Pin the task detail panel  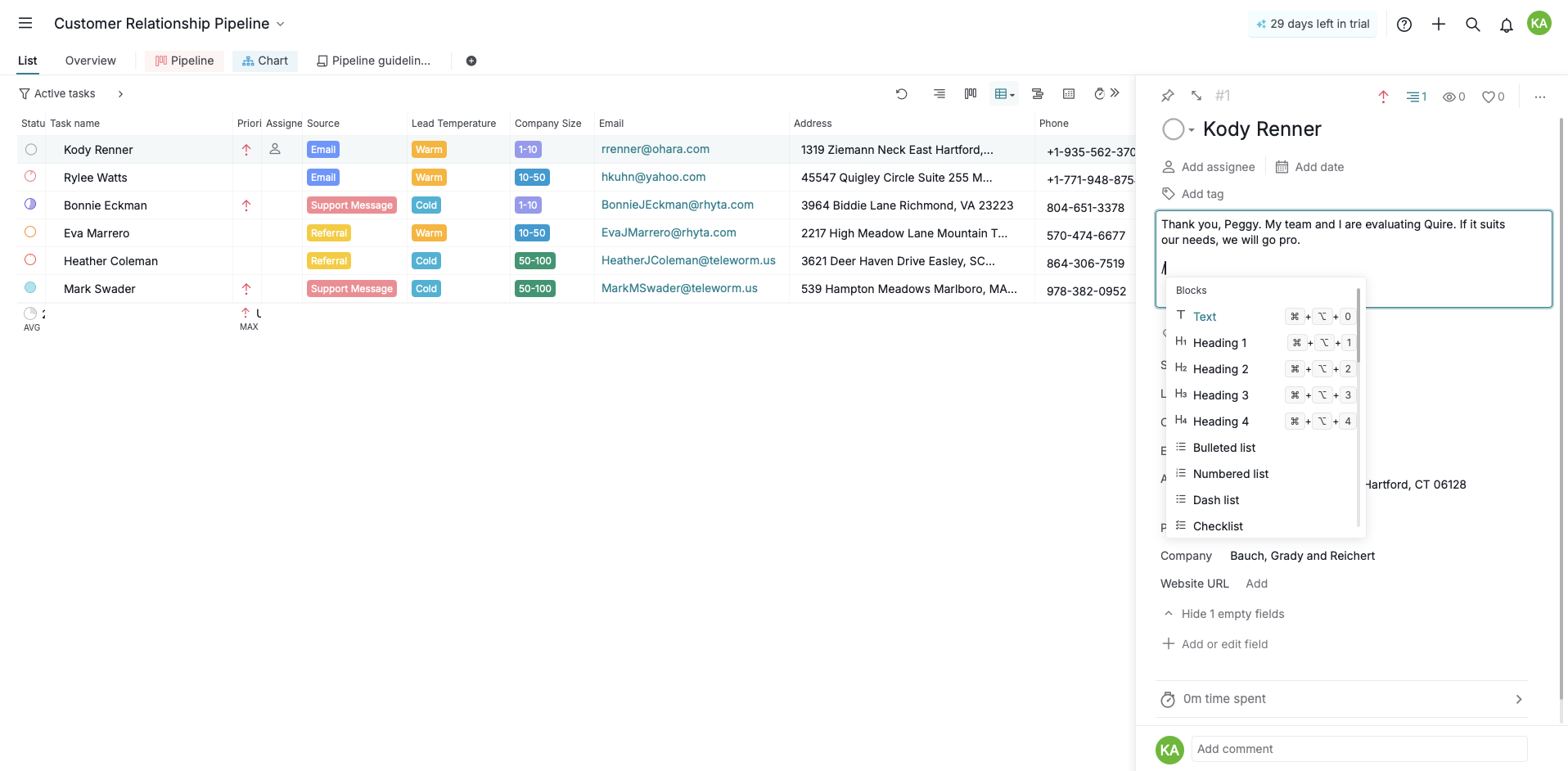coord(1168,96)
